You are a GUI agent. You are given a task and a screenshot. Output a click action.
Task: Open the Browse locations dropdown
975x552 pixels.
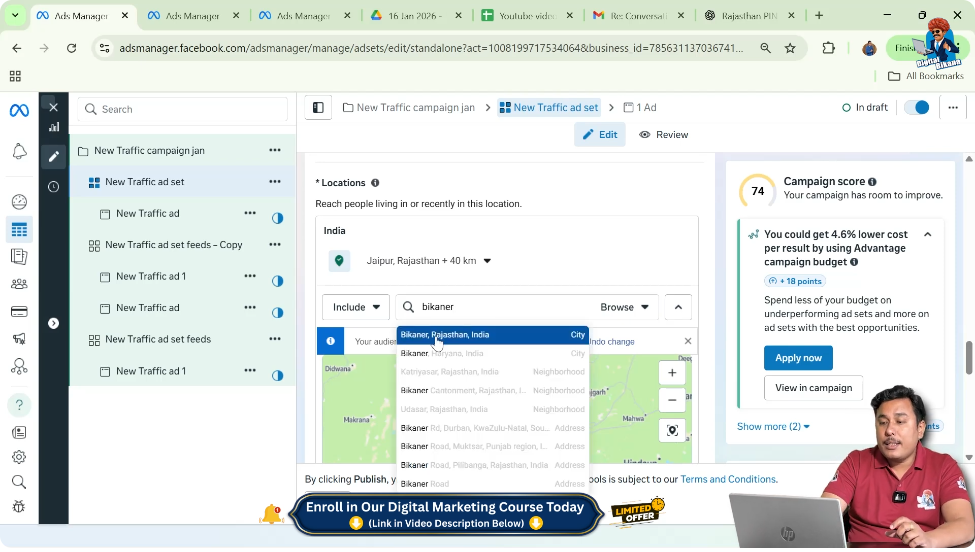(624, 307)
